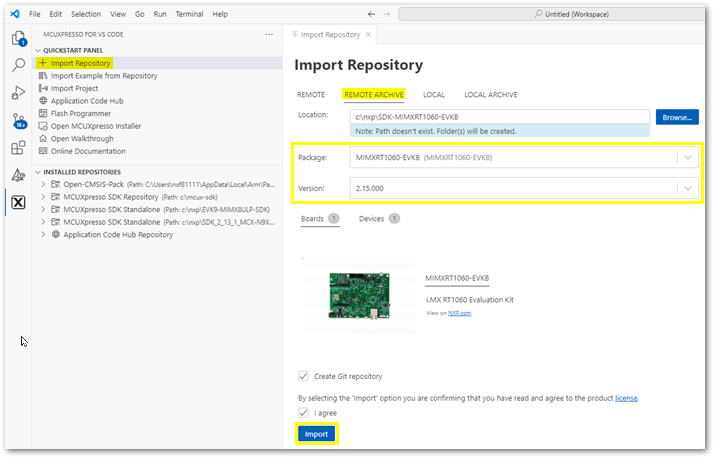Screen dimensions: 714x458
Task: Open the Terminal menu
Action: [189, 14]
